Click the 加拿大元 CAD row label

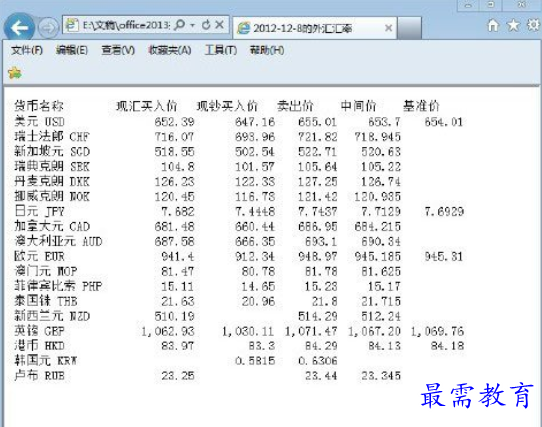point(52,226)
